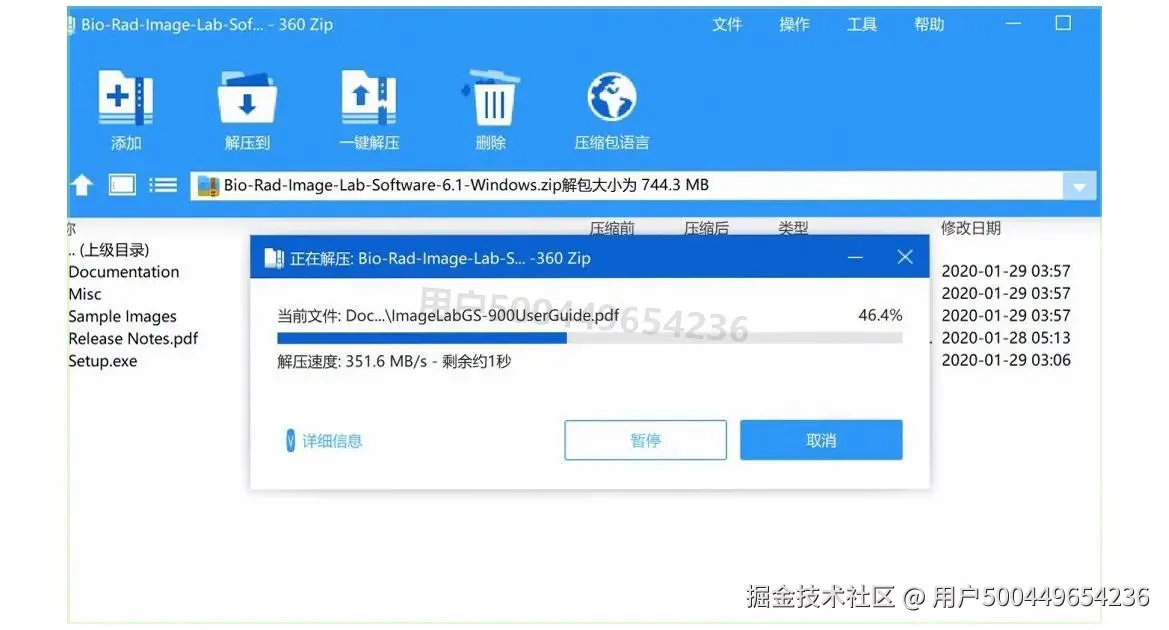Image resolution: width=1169 pixels, height=630 pixels.
Task: Click the archive icon in the address bar
Action: point(210,184)
